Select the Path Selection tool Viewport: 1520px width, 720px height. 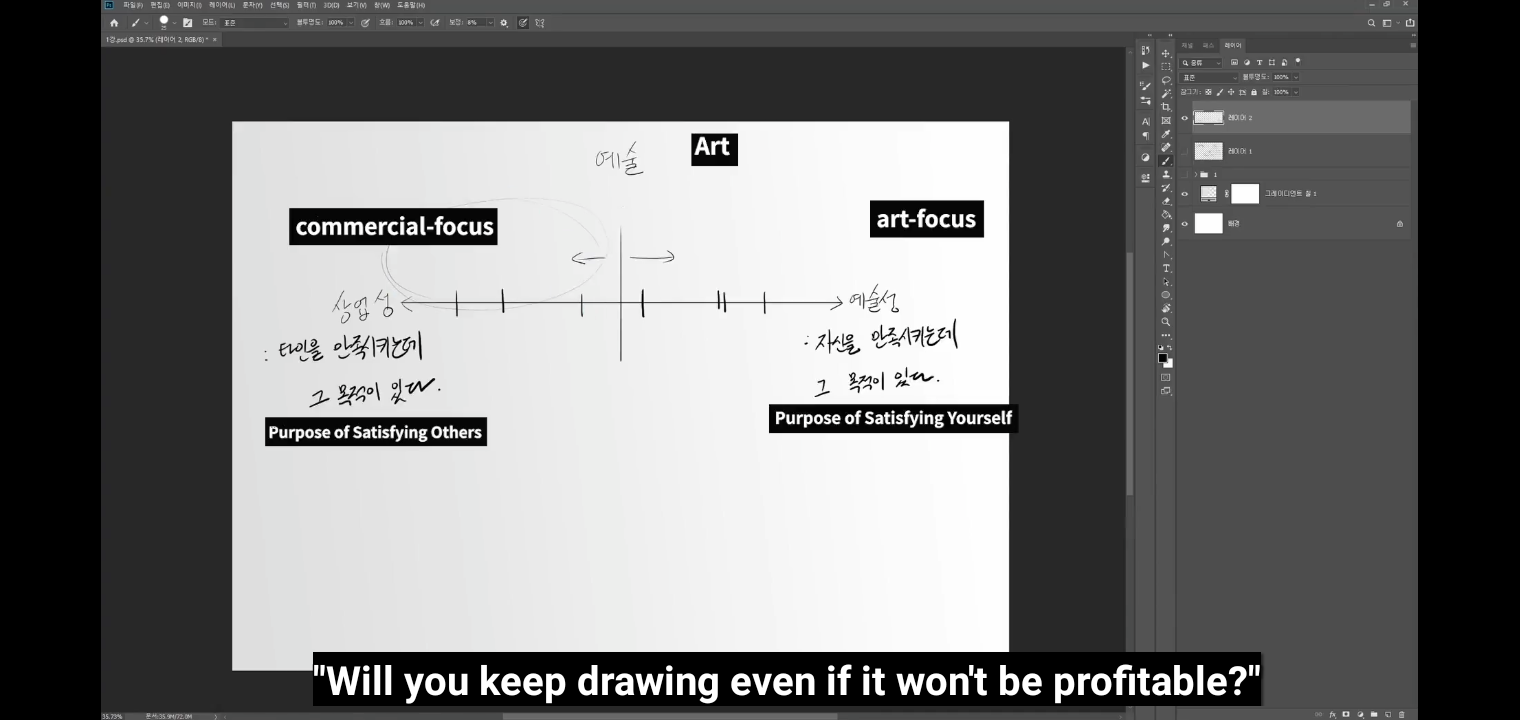(1166, 282)
